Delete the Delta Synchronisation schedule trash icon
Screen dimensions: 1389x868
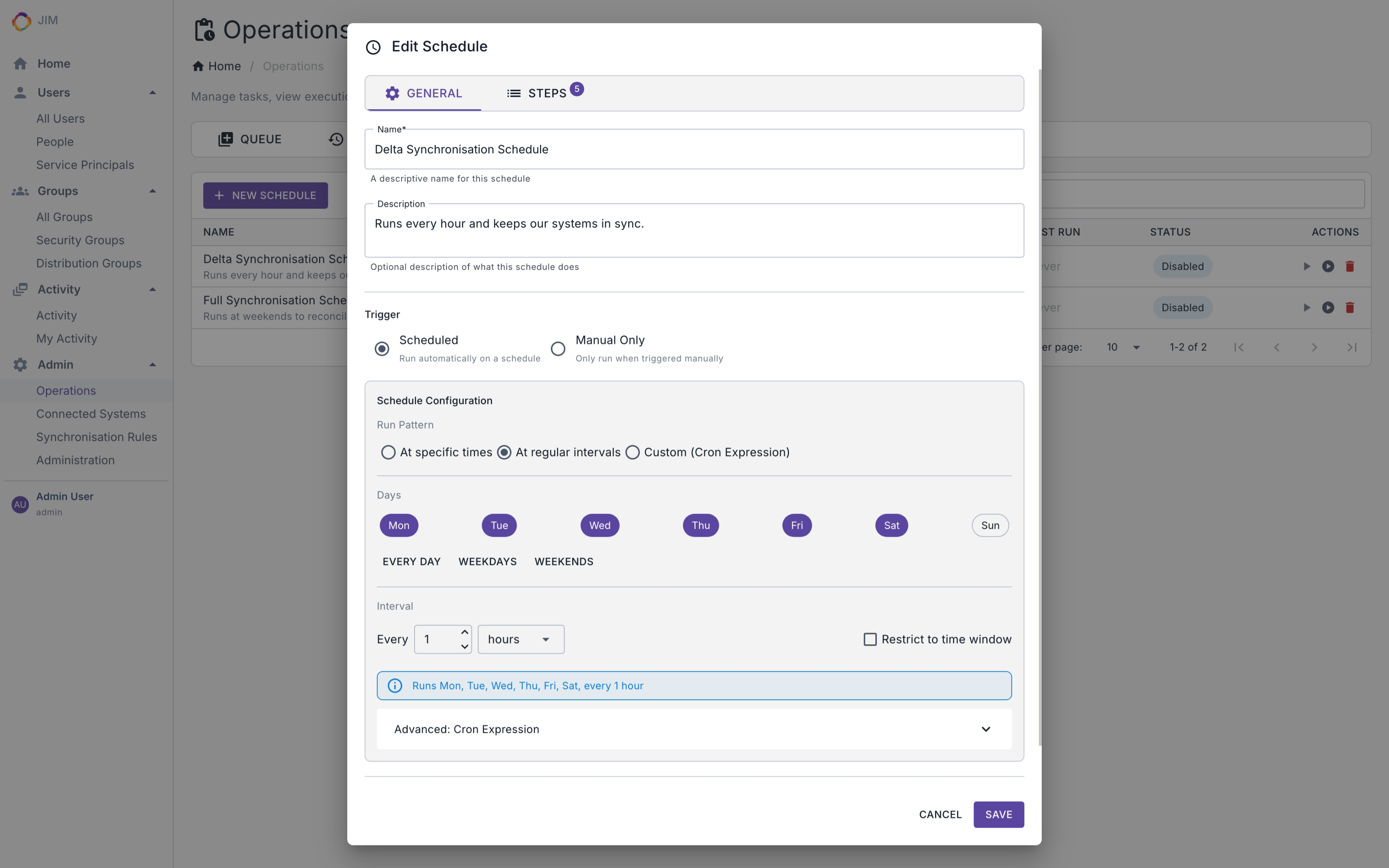[x=1350, y=266]
